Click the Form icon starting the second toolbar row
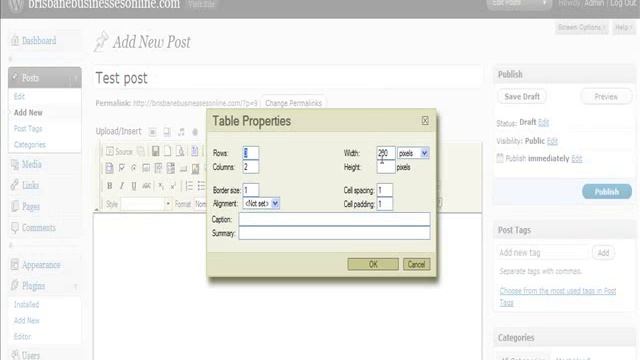This screenshot has width=640, height=360. (109, 168)
